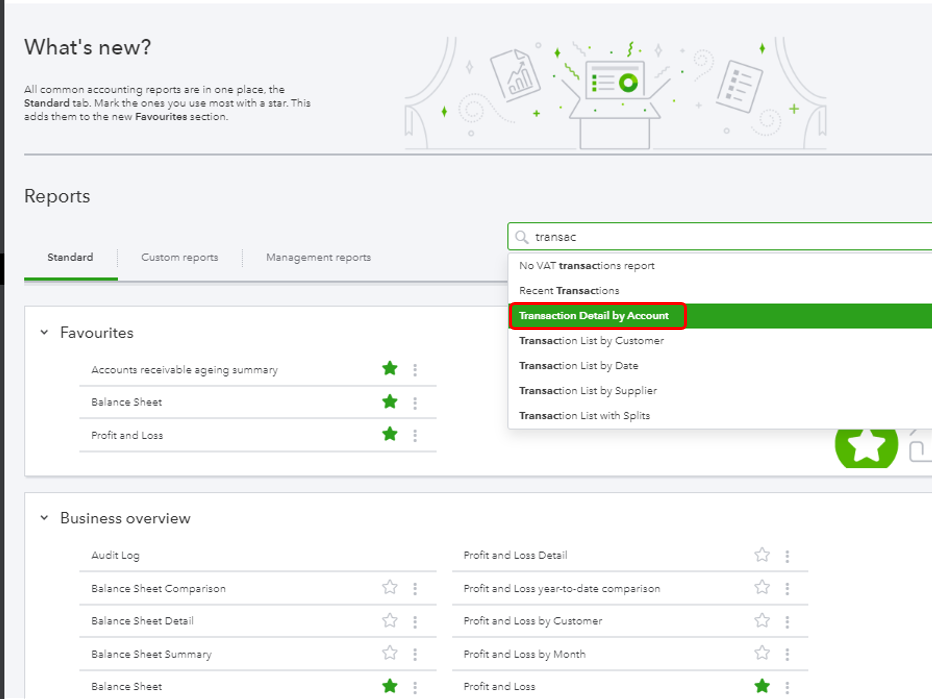Mark Profit and Loss year-to-date comparison as favourite
The width and height of the screenshot is (932, 699).
[762, 588]
